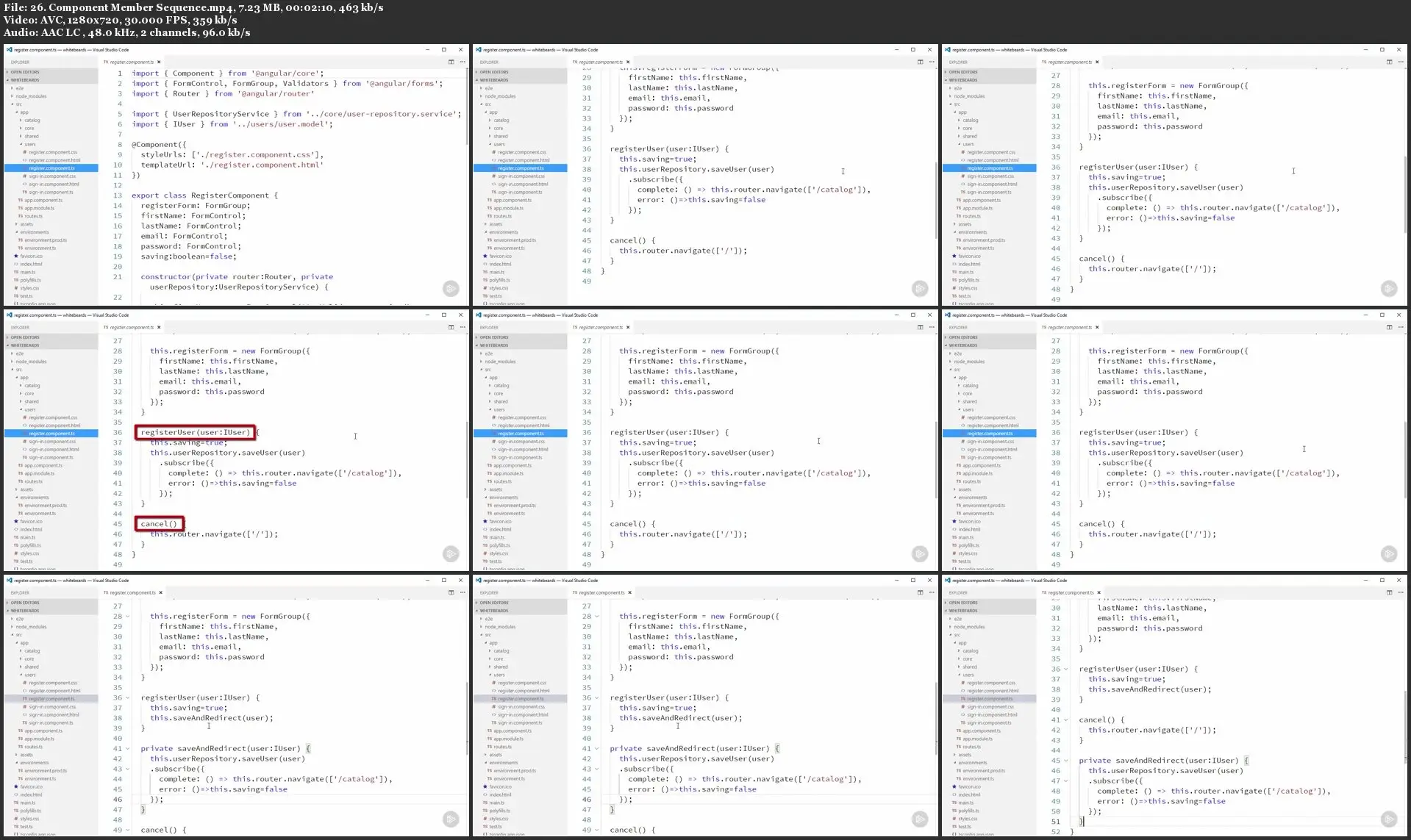Click Split Editor icon in import-statements frame

(451, 62)
